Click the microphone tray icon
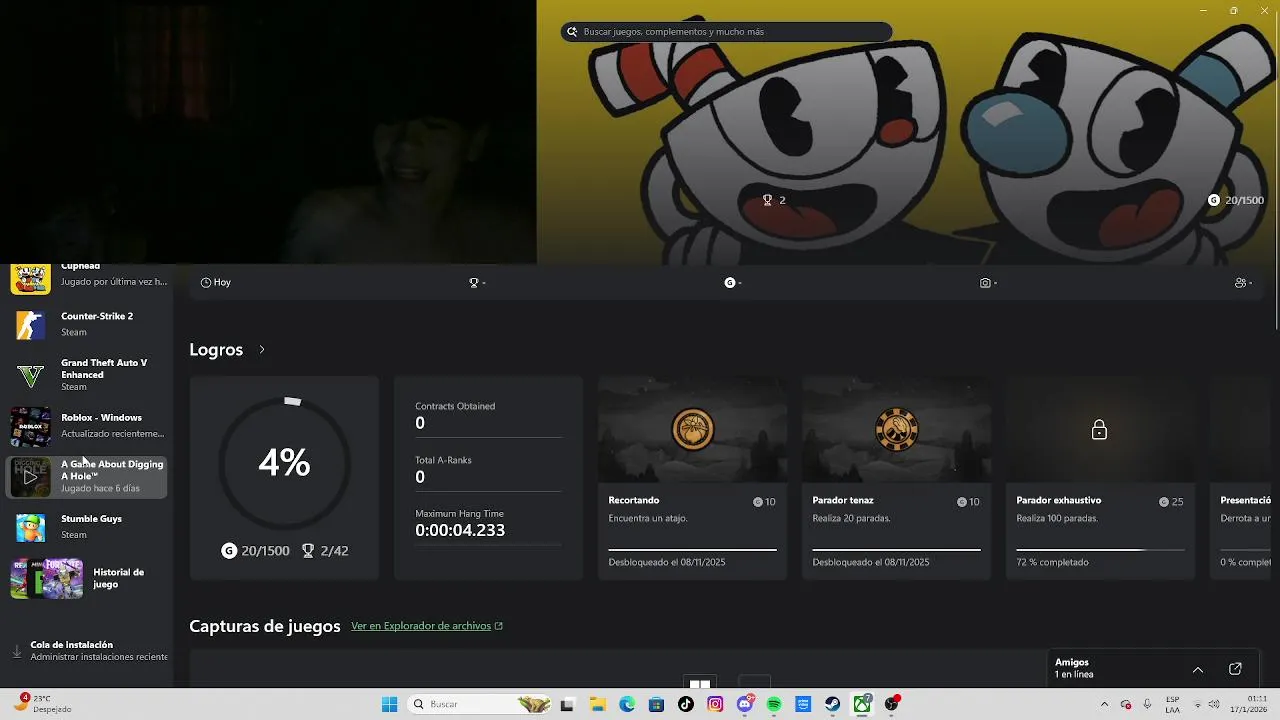 tap(1147, 704)
